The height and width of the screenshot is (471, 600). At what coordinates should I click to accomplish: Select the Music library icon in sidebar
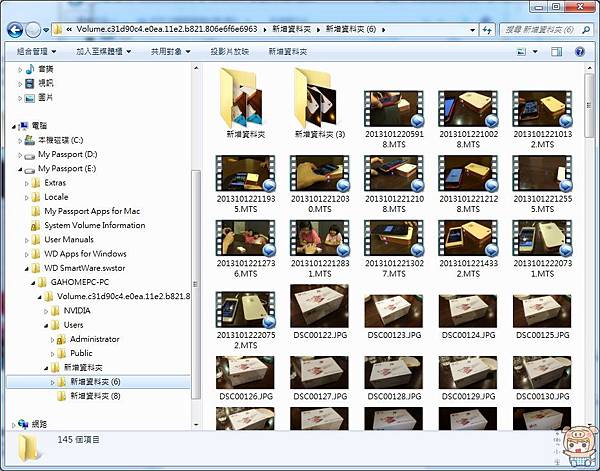30,69
